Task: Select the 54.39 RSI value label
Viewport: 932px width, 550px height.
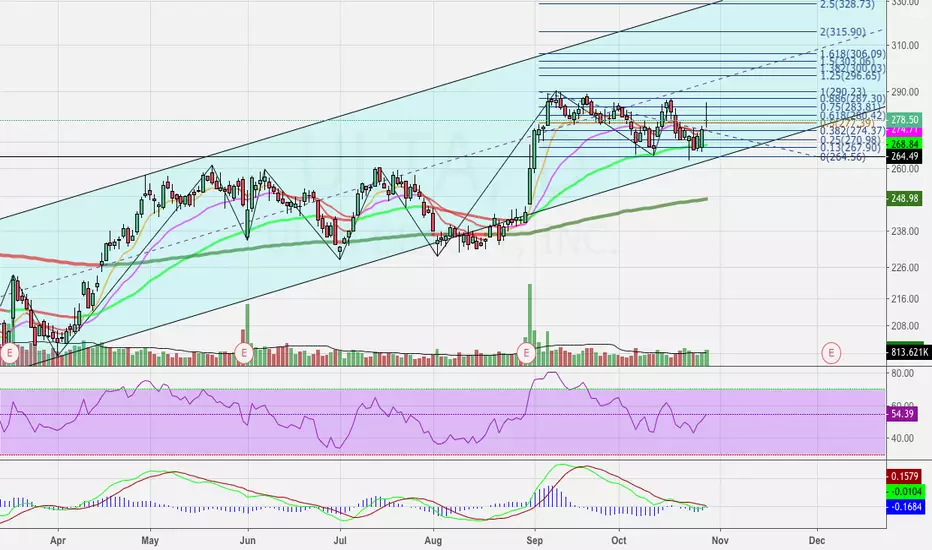Action: (x=902, y=413)
